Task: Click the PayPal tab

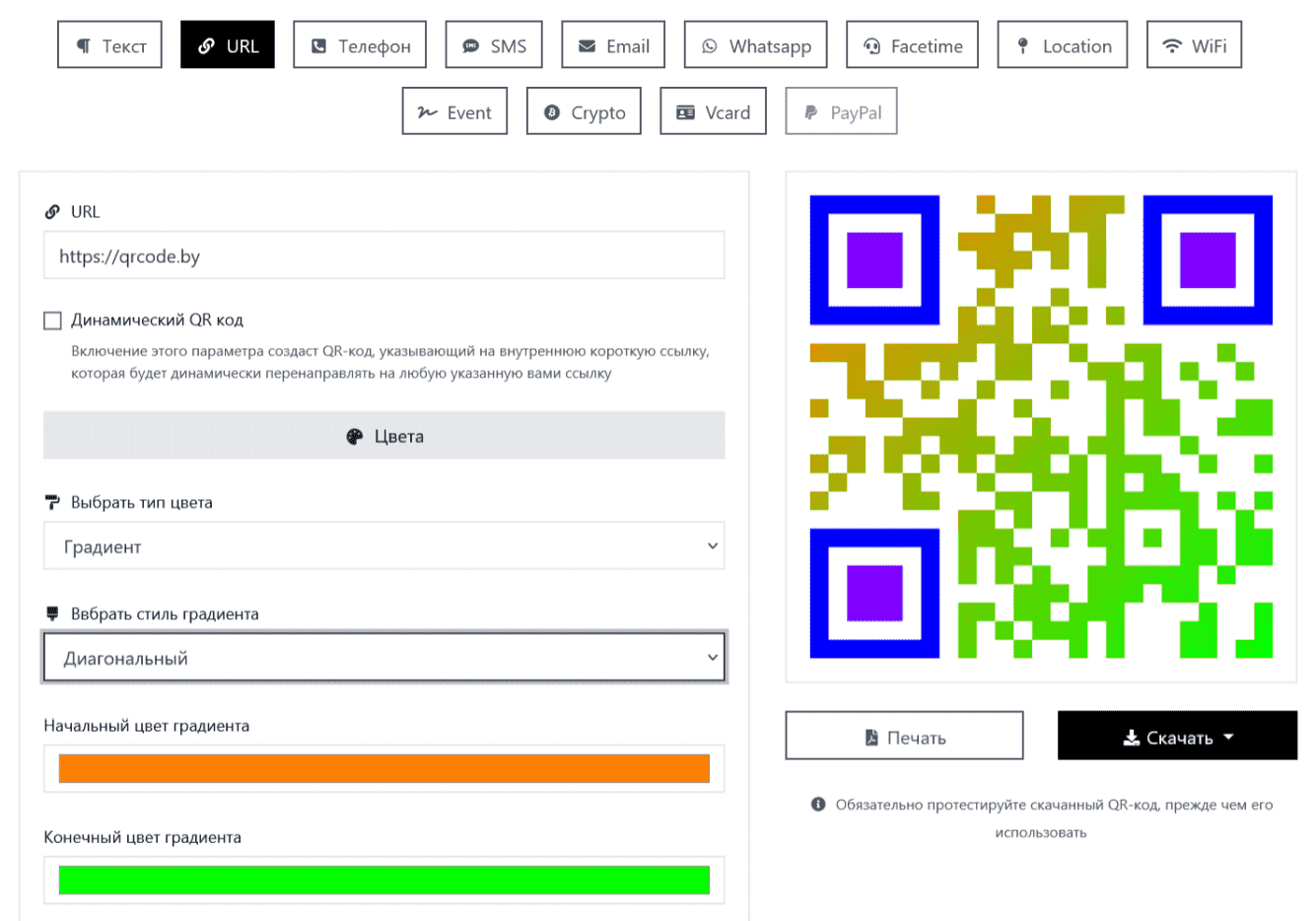Action: [842, 111]
